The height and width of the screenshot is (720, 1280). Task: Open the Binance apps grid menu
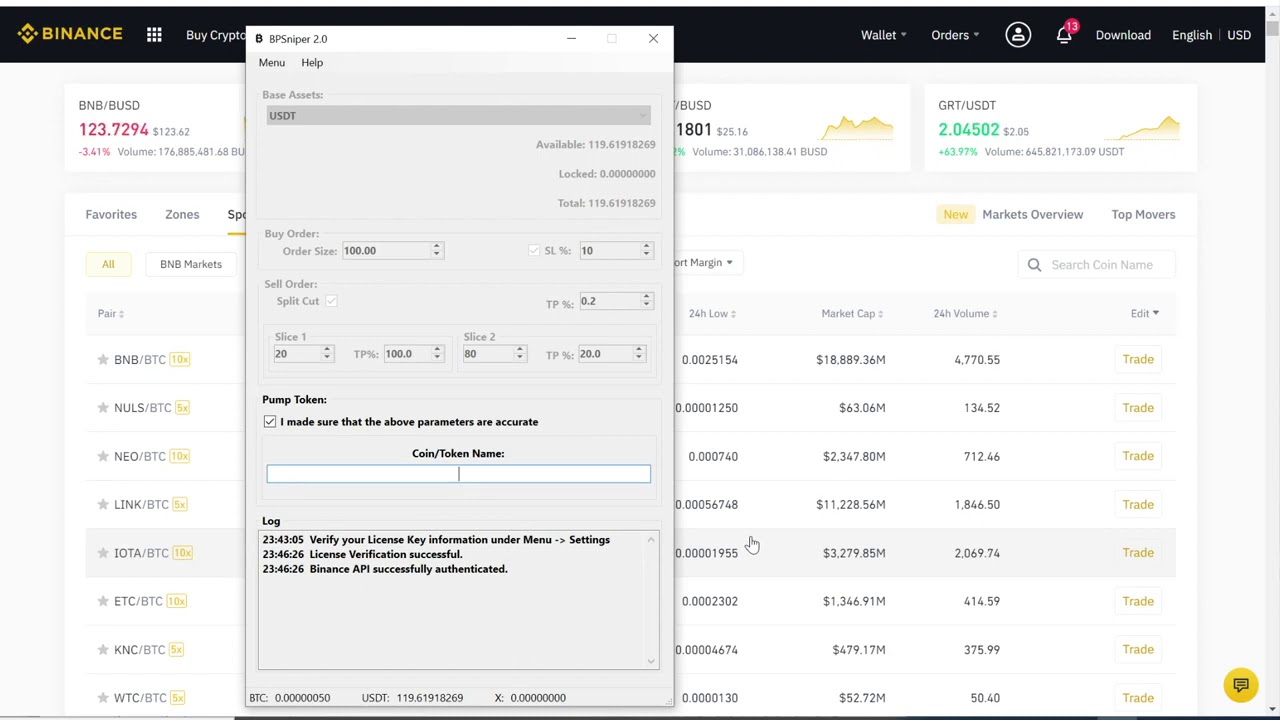coord(154,35)
